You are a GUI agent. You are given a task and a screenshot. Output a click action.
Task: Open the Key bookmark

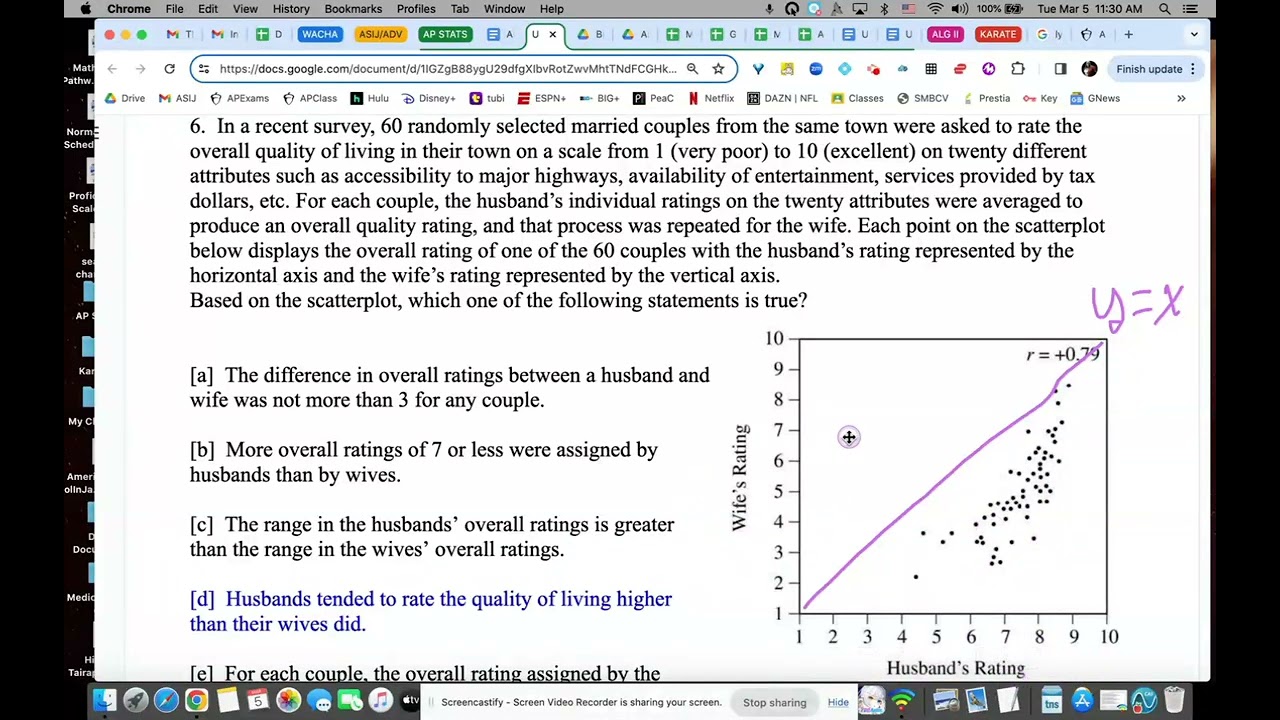coord(1040,98)
